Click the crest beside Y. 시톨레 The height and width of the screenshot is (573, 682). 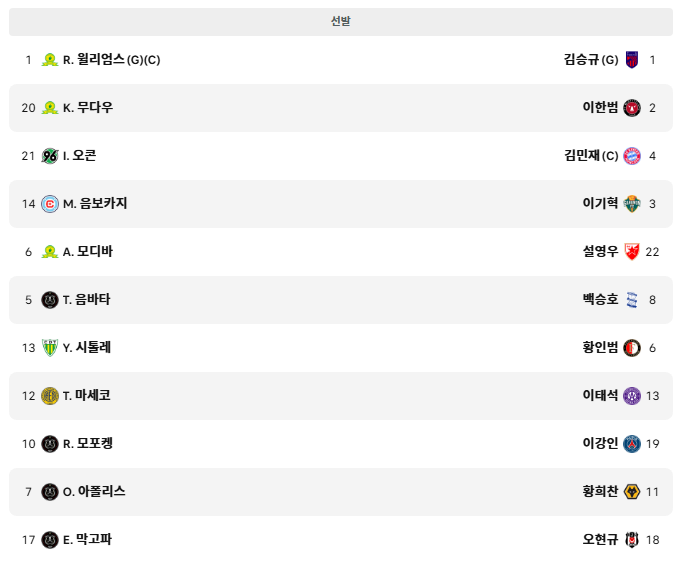pos(50,348)
